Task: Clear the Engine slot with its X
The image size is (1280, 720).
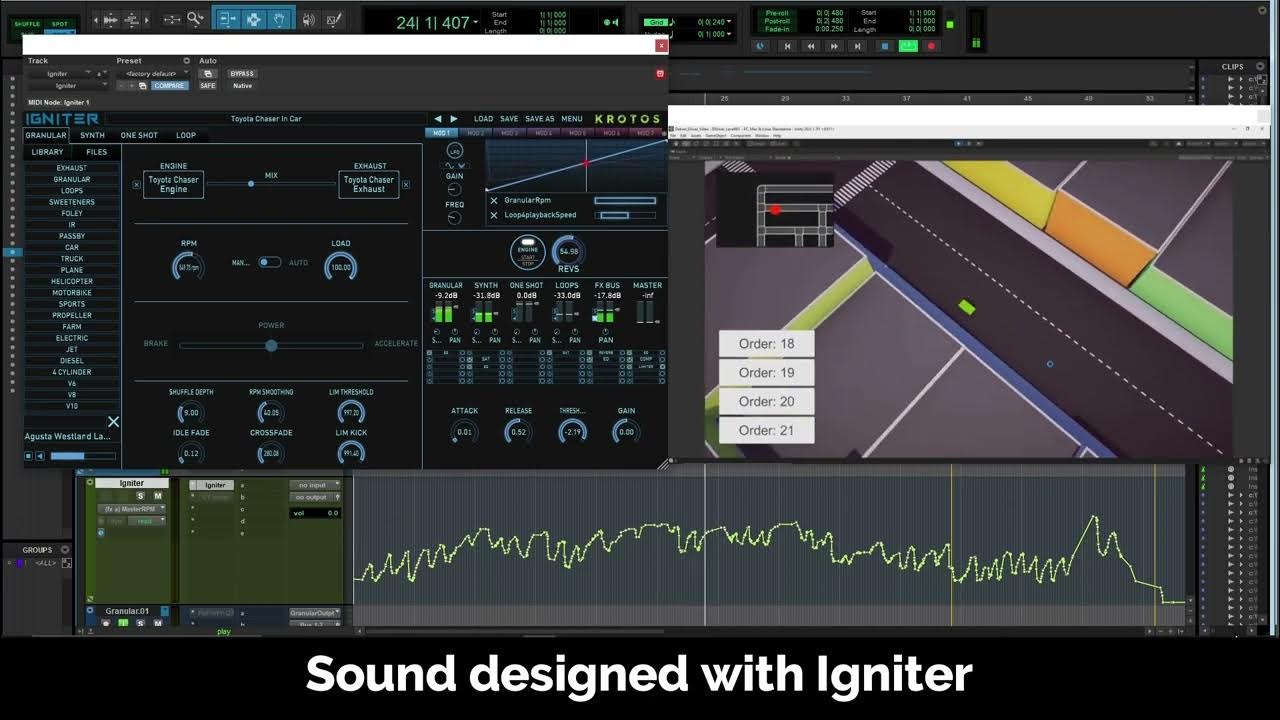Action: pos(137,185)
